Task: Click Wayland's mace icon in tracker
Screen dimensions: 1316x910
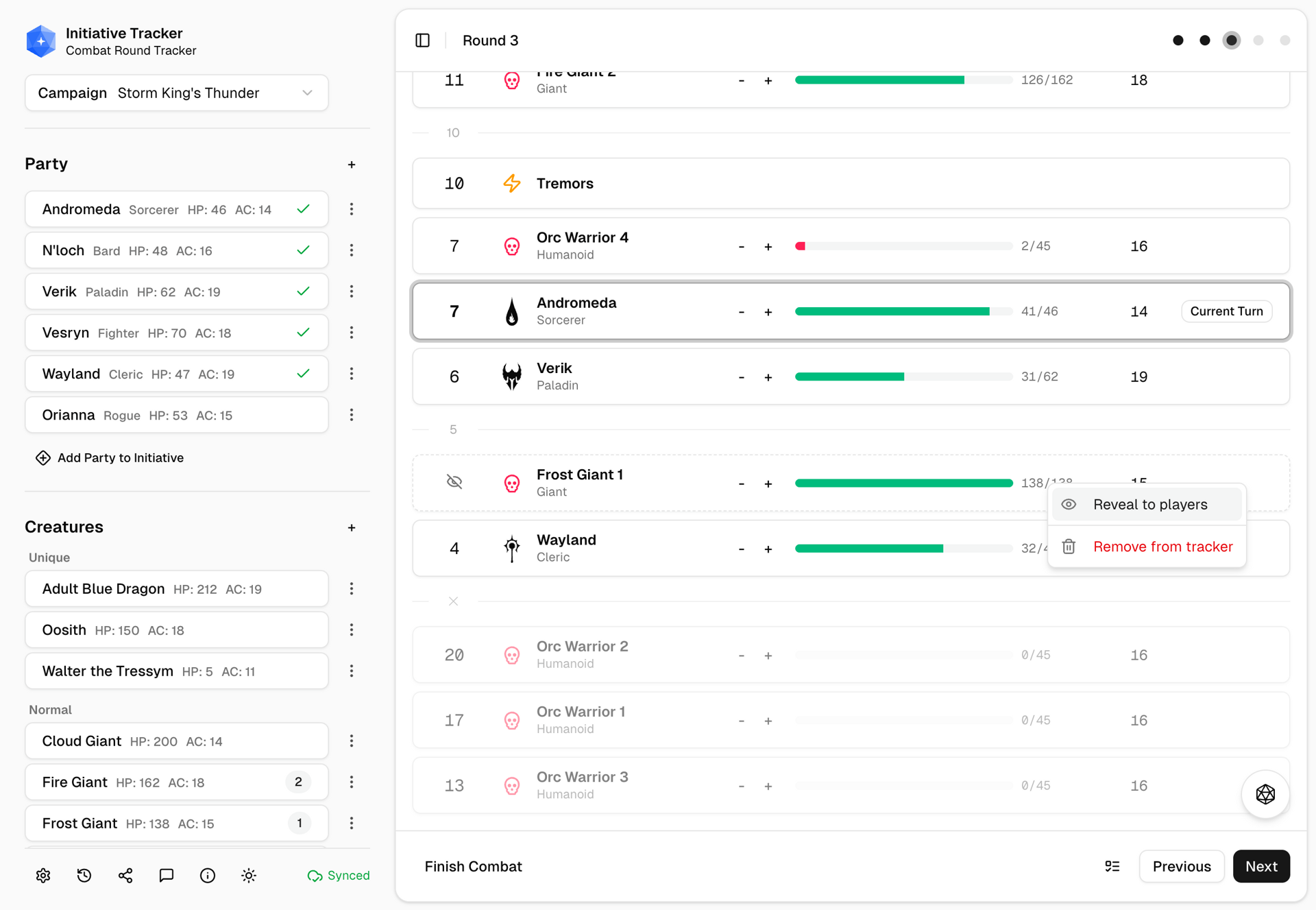Action: point(512,549)
